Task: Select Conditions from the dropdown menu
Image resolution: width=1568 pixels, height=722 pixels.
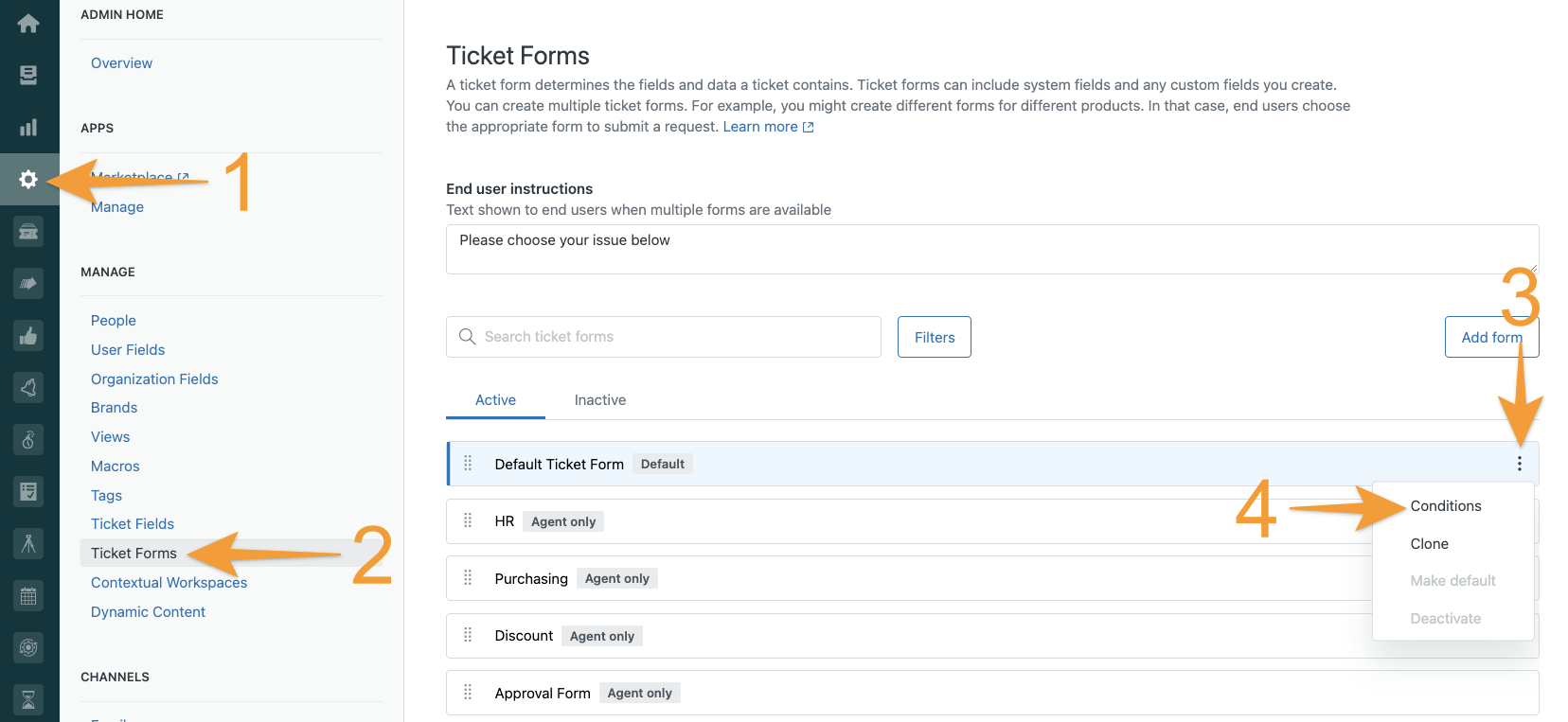Action: [x=1446, y=506]
